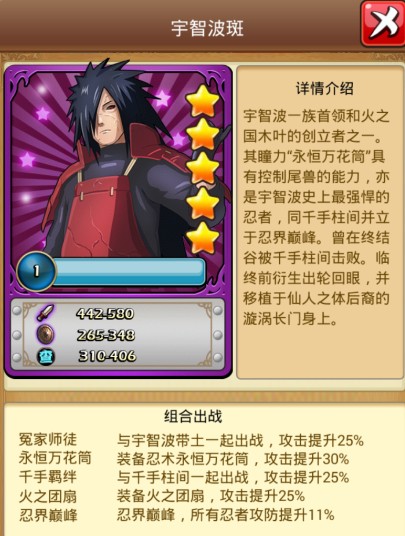
Task: Select the 忍界巅峰 combo entry
Action: coord(176,515)
